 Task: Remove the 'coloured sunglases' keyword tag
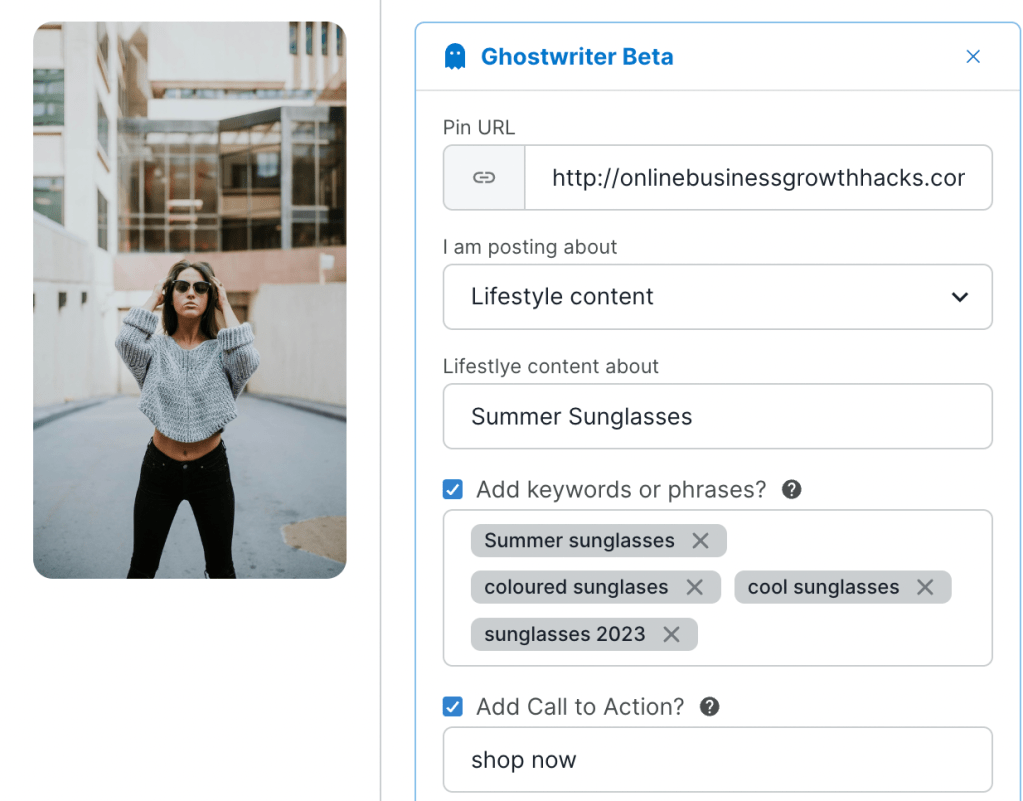click(x=694, y=588)
